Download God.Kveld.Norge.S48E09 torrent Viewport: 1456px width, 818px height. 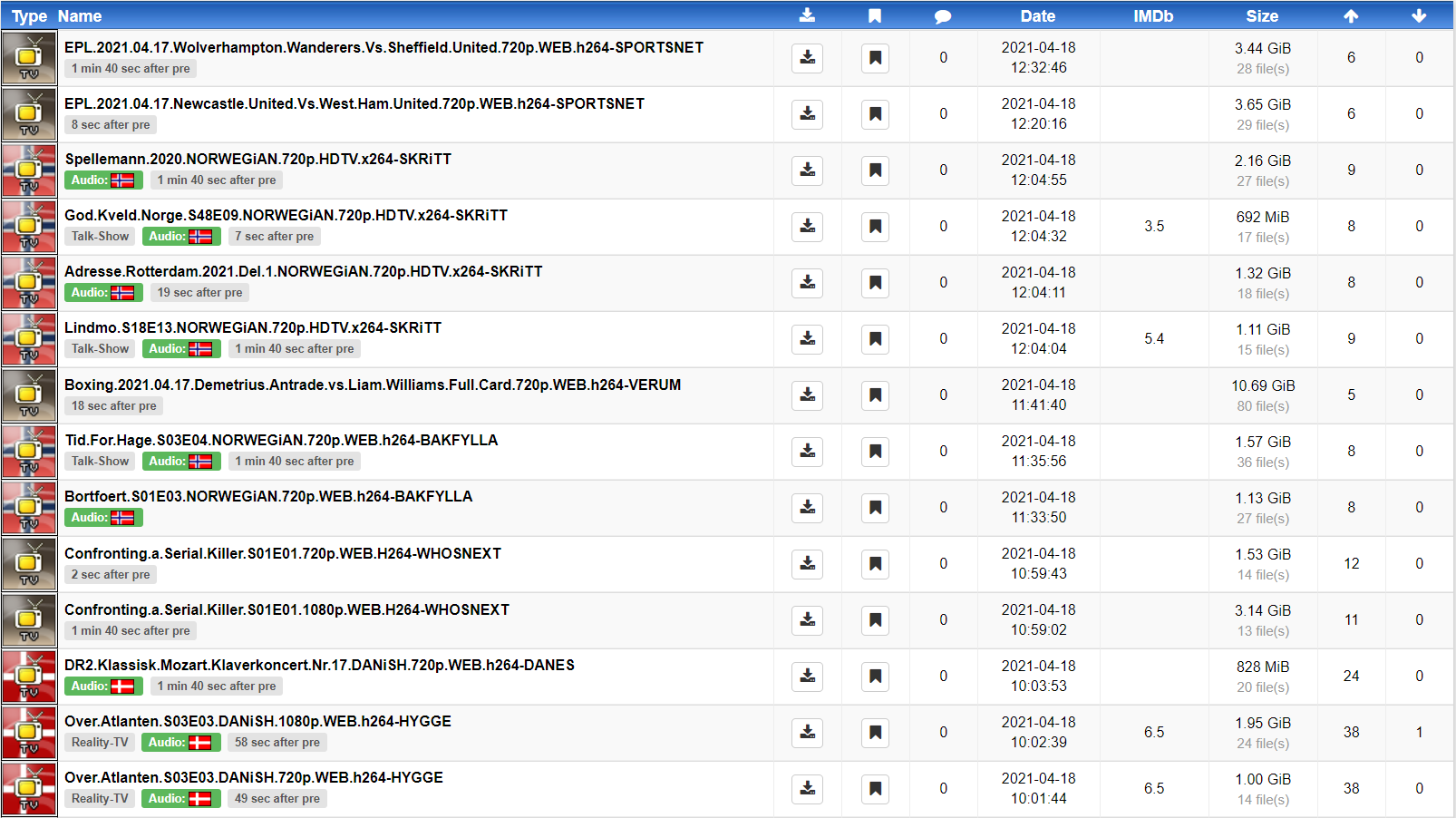click(x=807, y=227)
